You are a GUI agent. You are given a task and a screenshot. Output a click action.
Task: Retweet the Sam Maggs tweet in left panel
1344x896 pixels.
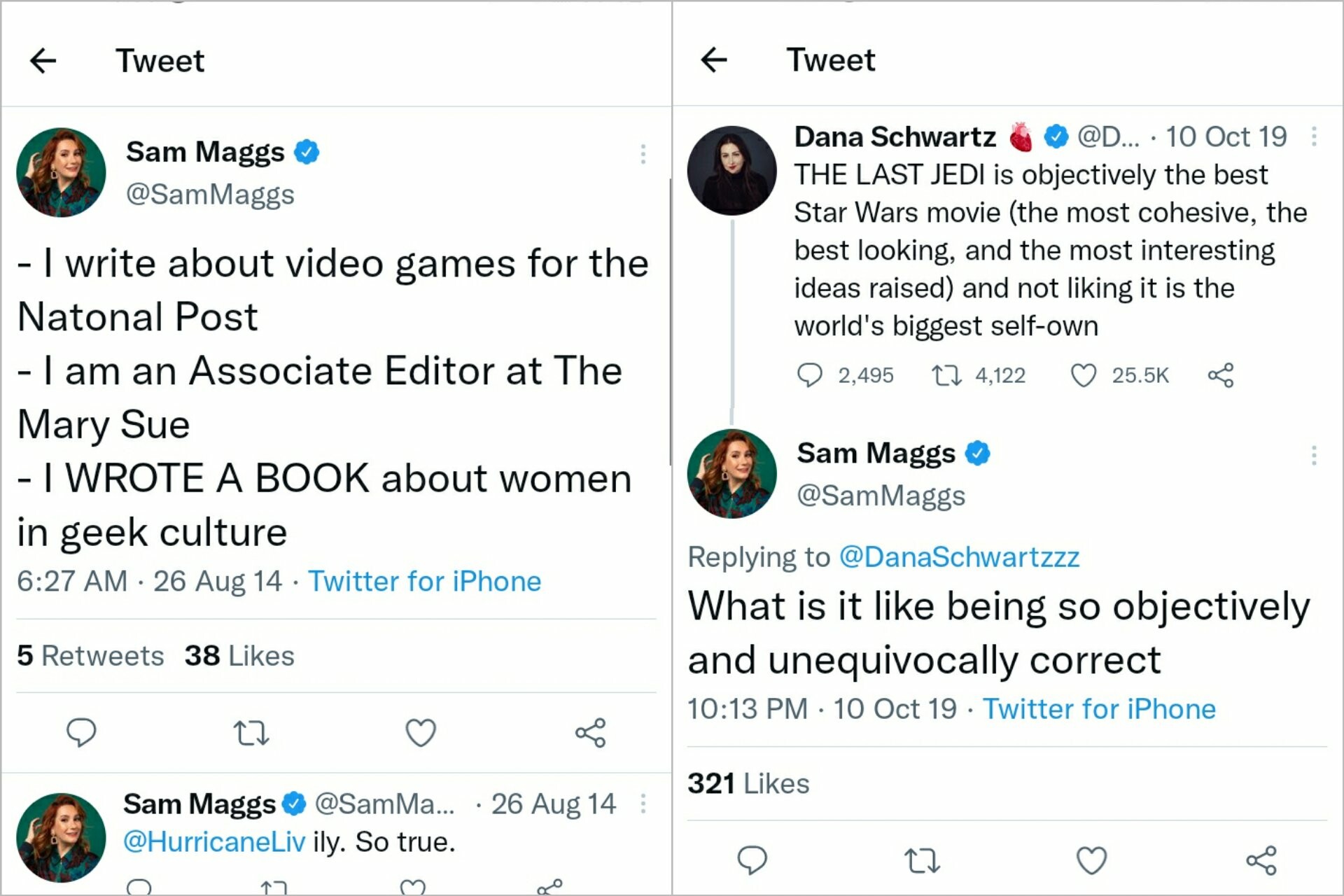click(x=251, y=733)
